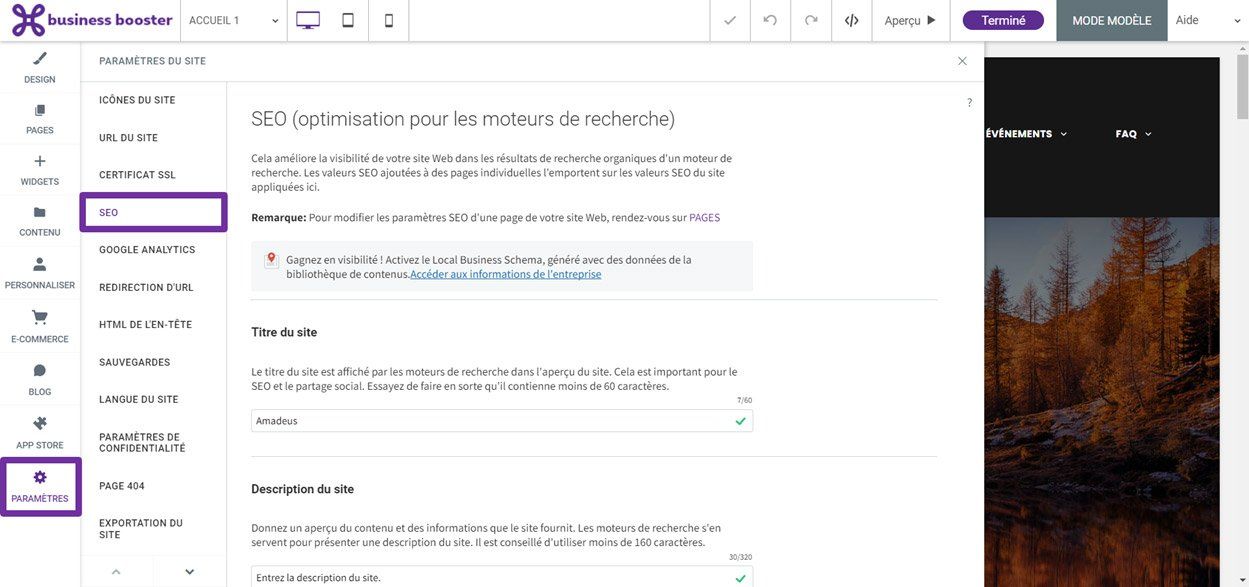The image size is (1249, 587).
Task: Open Accéder aux informations de l'entreprise link
Action: [506, 274]
